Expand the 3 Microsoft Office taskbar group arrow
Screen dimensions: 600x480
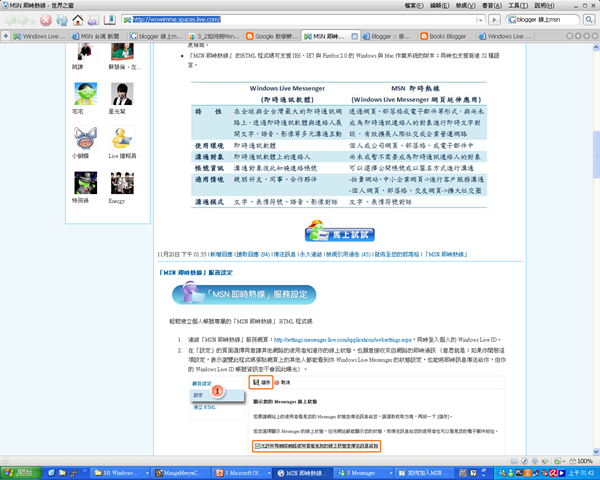point(269,473)
